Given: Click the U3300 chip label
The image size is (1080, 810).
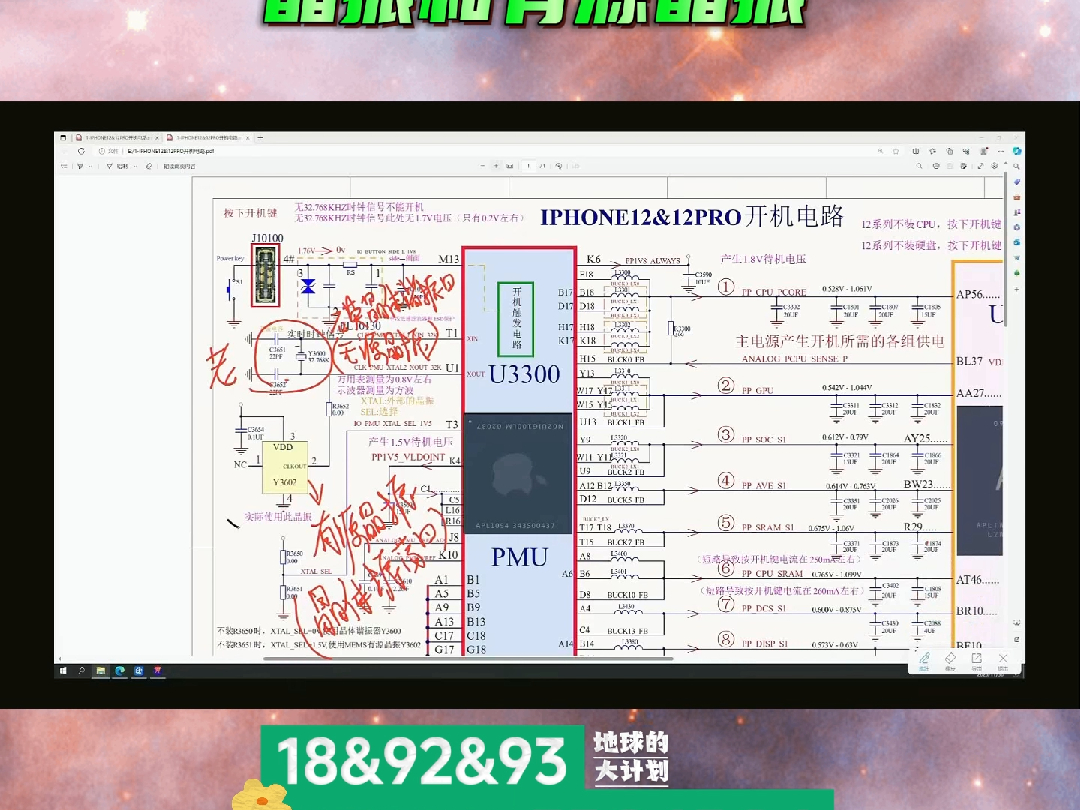Looking at the screenshot, I should 524,374.
